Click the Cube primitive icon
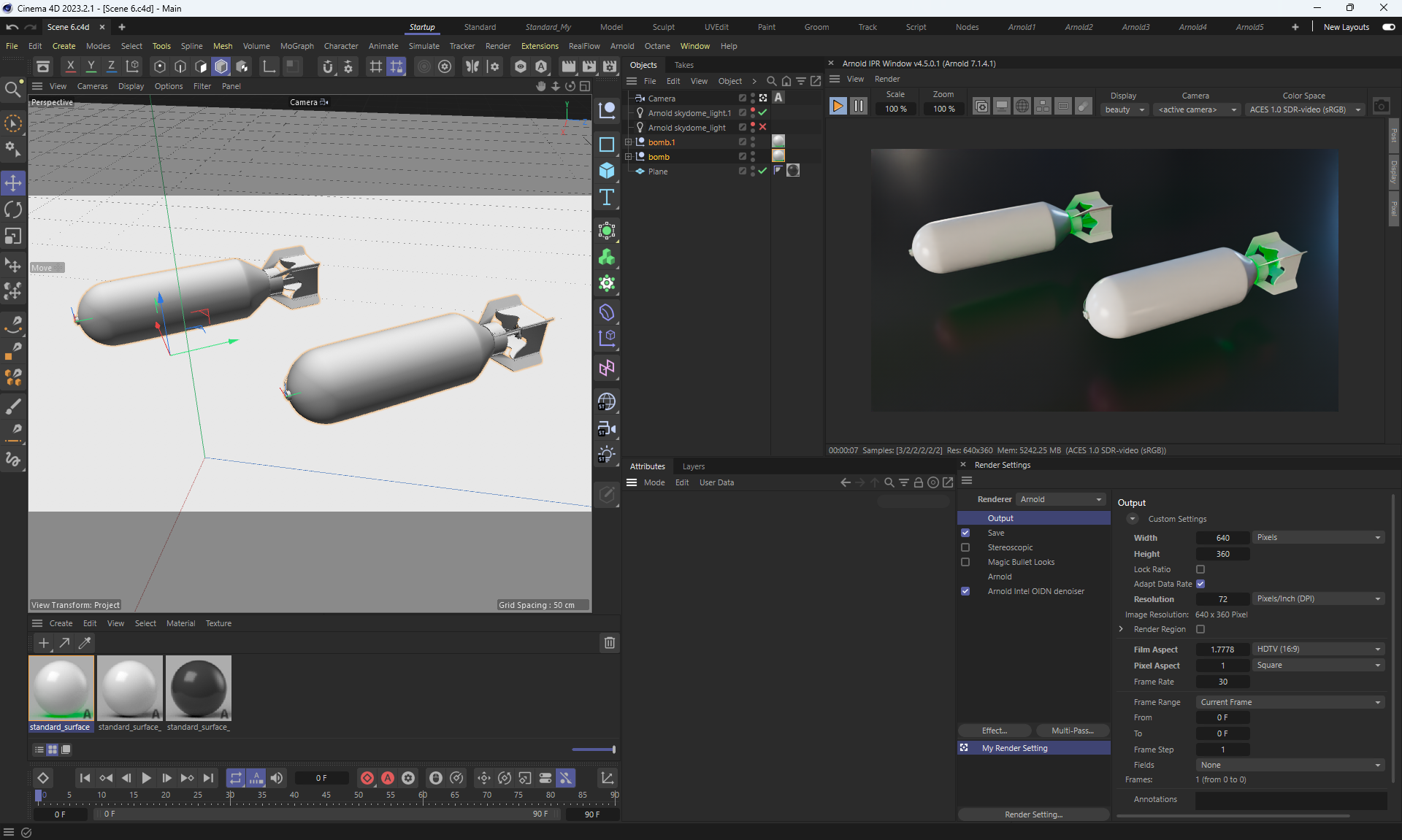This screenshot has width=1402, height=840. [x=607, y=171]
